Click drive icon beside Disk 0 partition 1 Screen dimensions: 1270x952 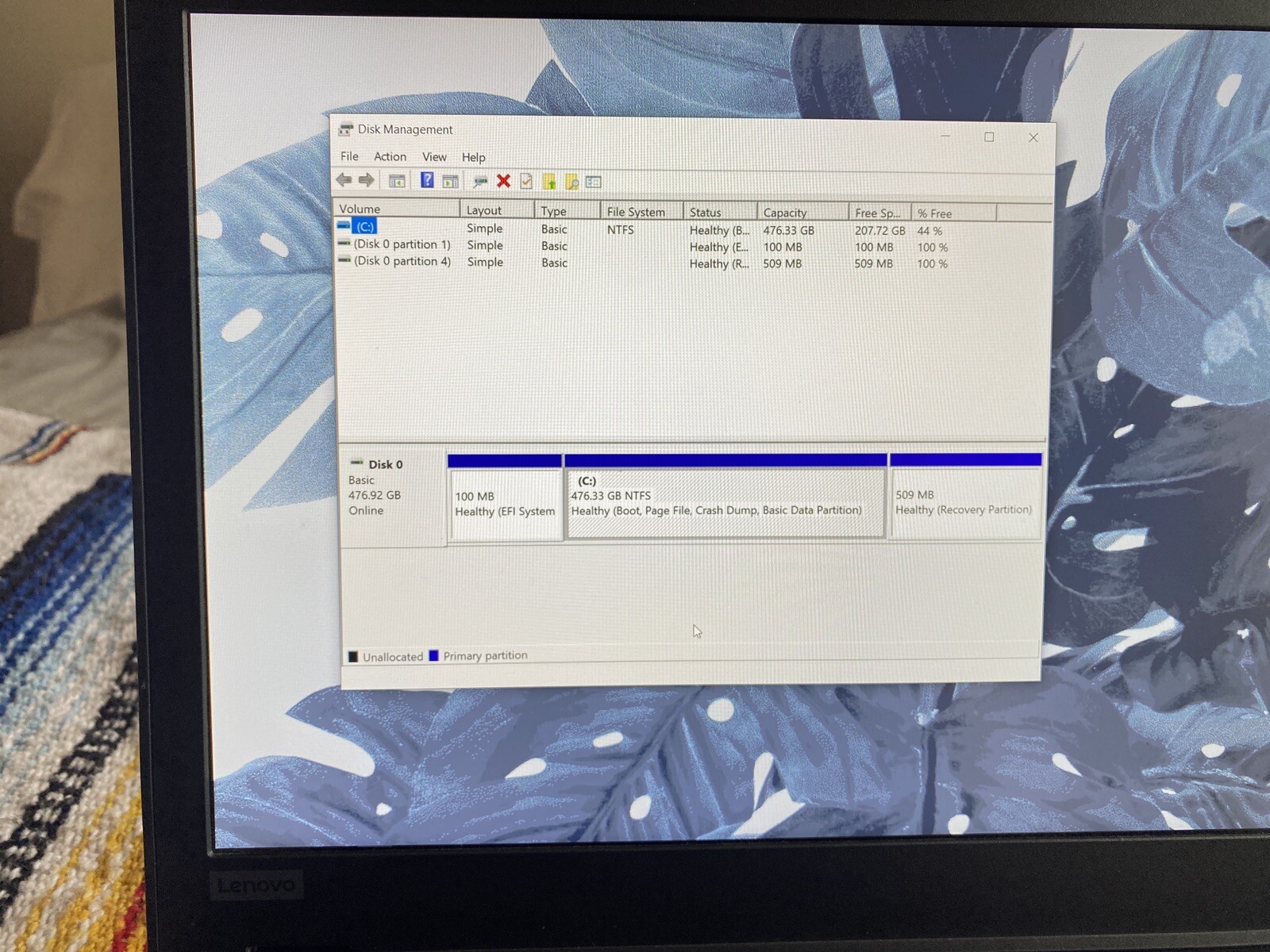(x=344, y=243)
